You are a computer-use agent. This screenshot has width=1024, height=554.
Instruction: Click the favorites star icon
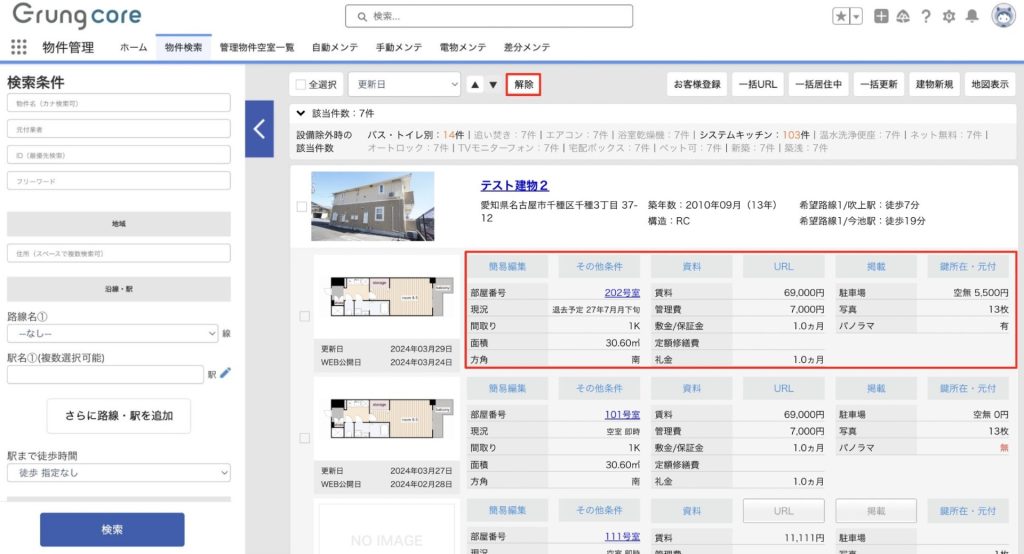(842, 16)
